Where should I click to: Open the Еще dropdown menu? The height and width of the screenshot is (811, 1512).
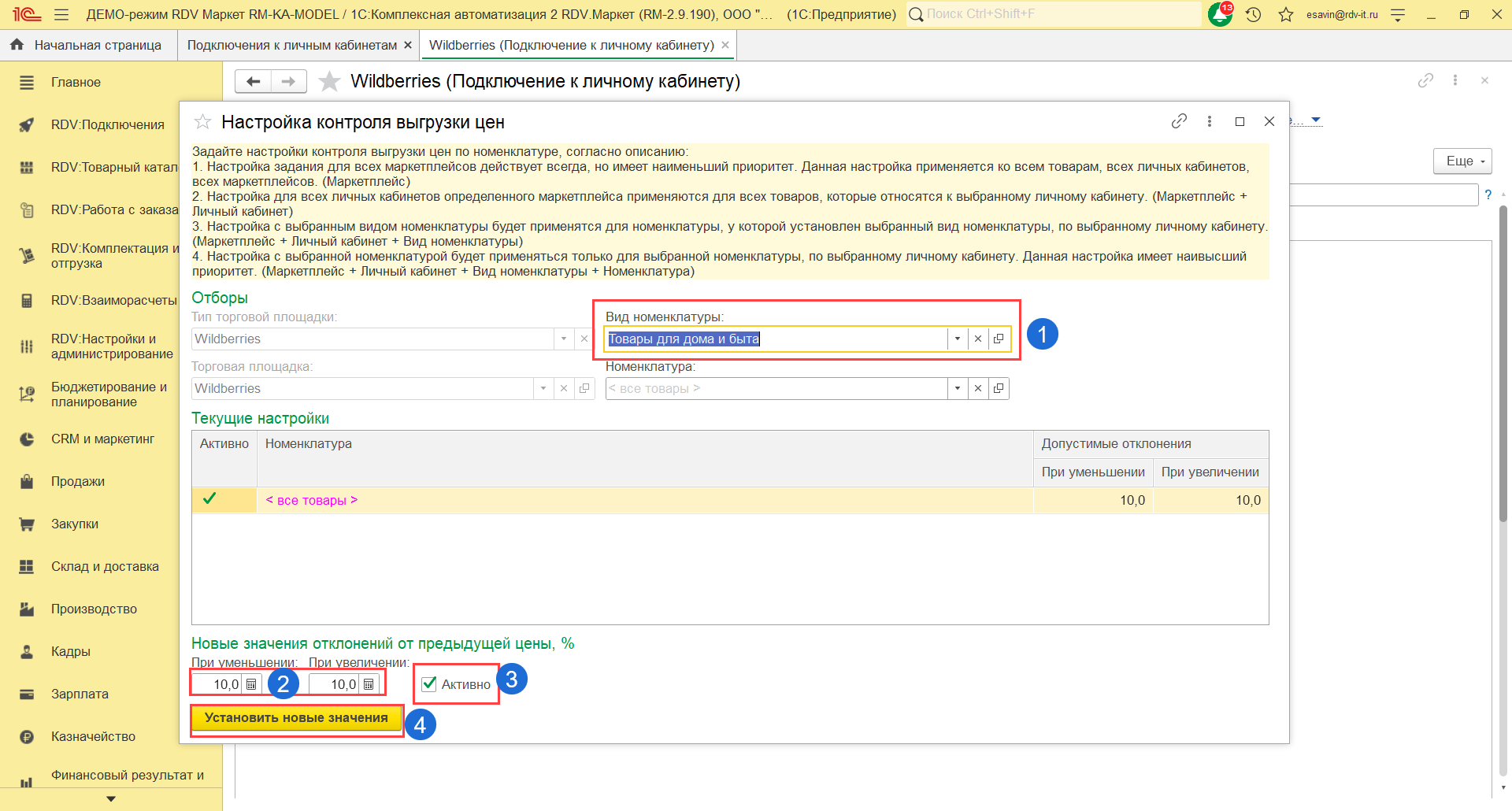pyautogui.click(x=1463, y=161)
